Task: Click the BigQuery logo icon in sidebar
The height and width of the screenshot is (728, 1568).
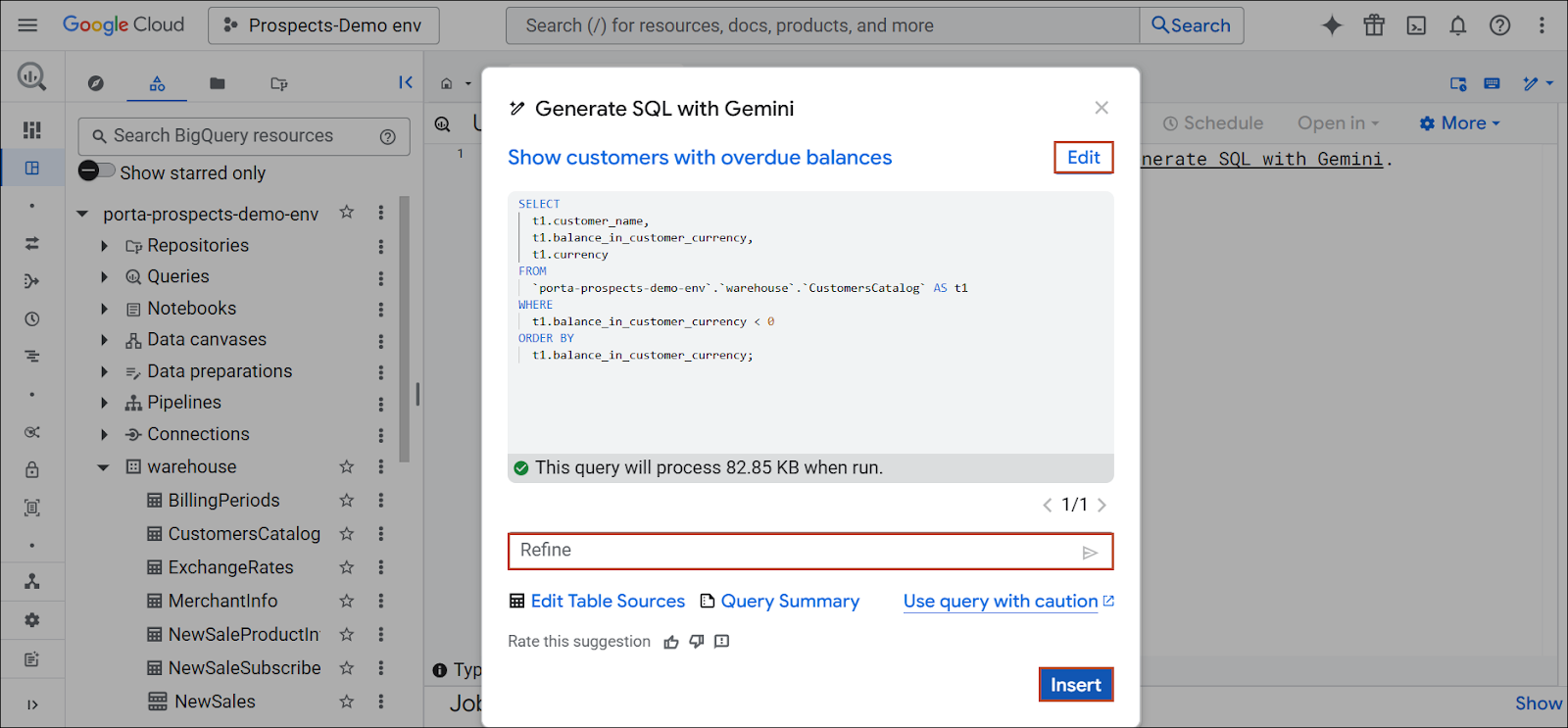Action: coord(31,75)
